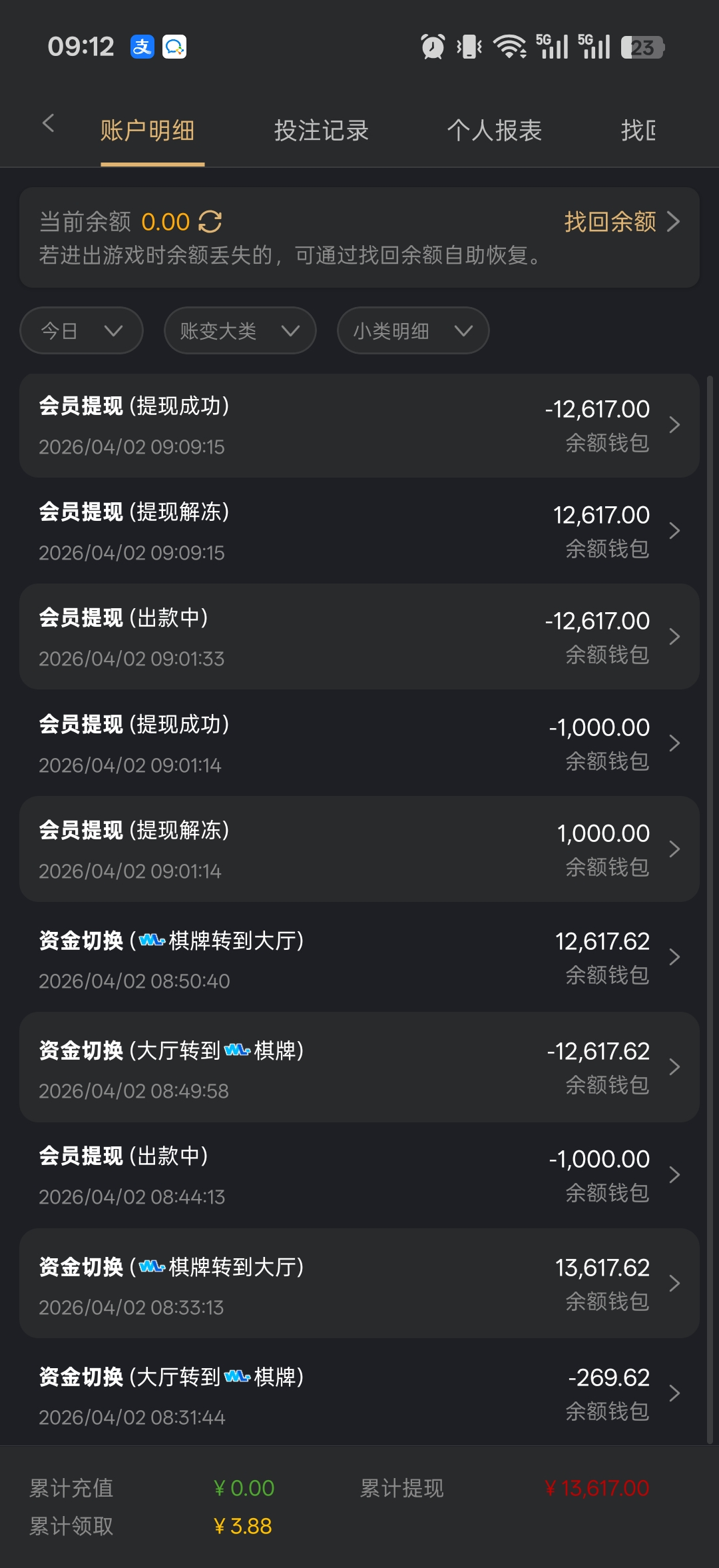Viewport: 719px width, 1568px height.
Task: Refresh the current balance
Action: tap(210, 222)
